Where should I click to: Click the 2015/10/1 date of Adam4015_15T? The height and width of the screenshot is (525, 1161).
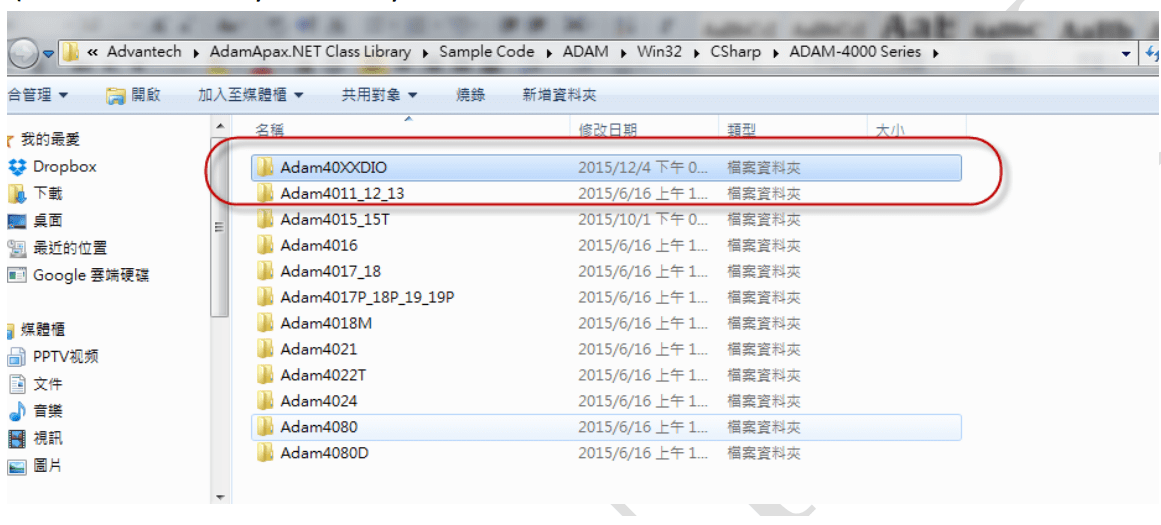(643, 220)
